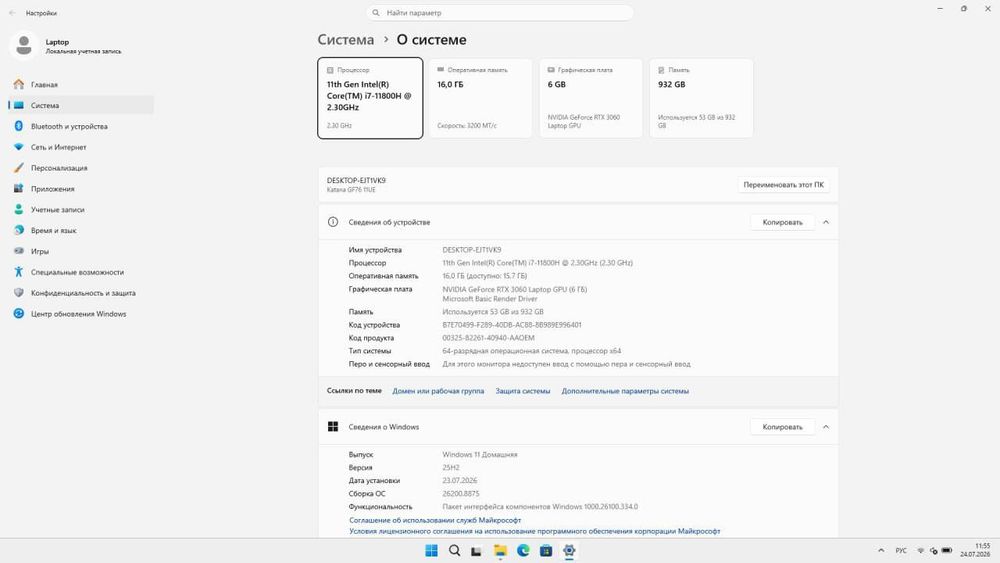
Task: Click the battery tray icon
Action: point(947,550)
